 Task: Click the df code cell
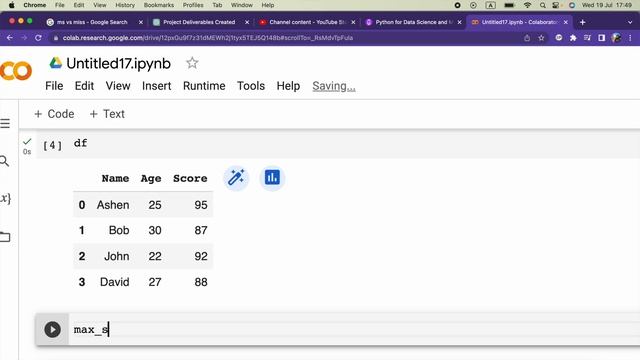point(355,144)
